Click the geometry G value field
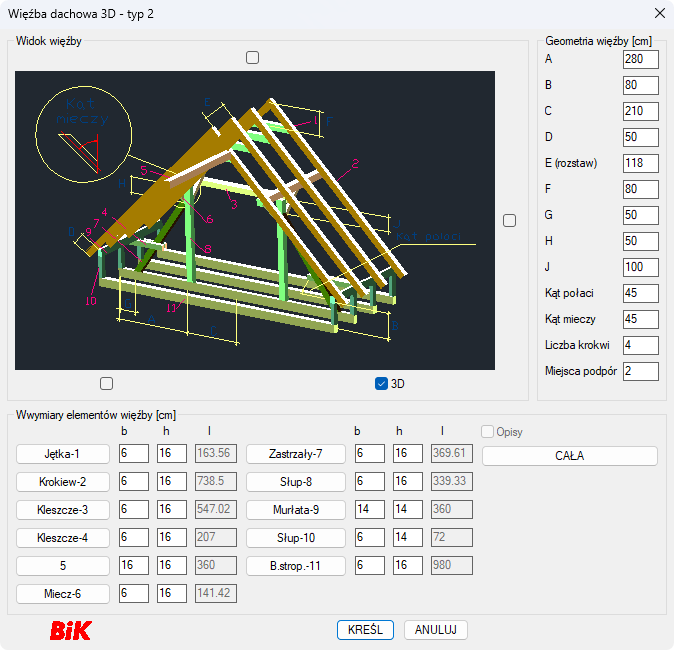Image resolution: width=674 pixels, height=650 pixels. tap(640, 215)
